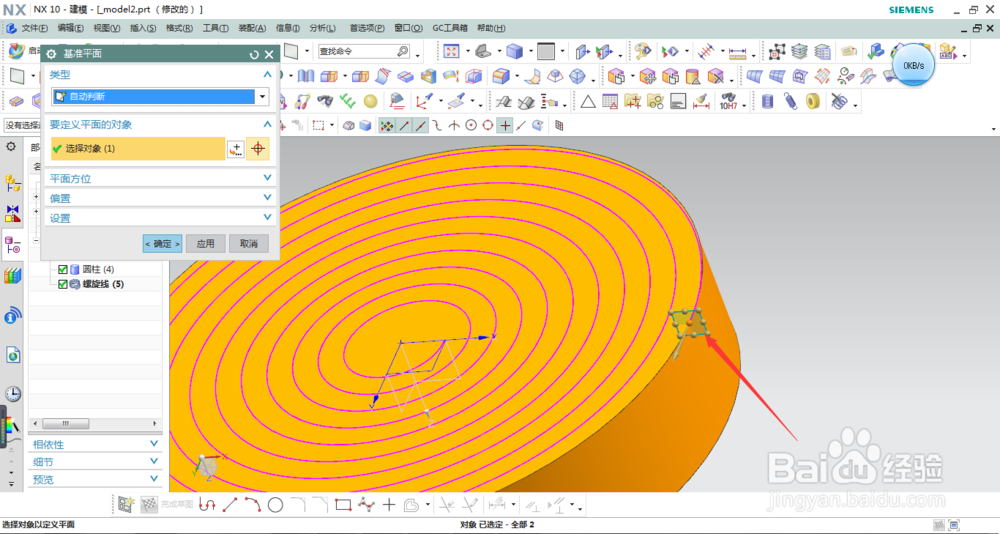Open the Constraint Navigator sidebar tab
Image resolution: width=1000 pixels, height=534 pixels.
(x=12, y=213)
